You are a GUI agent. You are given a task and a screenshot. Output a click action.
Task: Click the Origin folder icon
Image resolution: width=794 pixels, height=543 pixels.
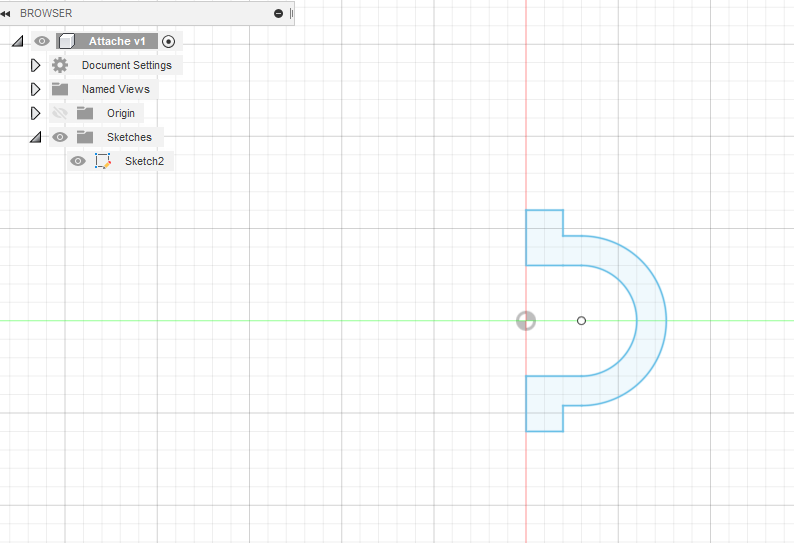click(85, 113)
